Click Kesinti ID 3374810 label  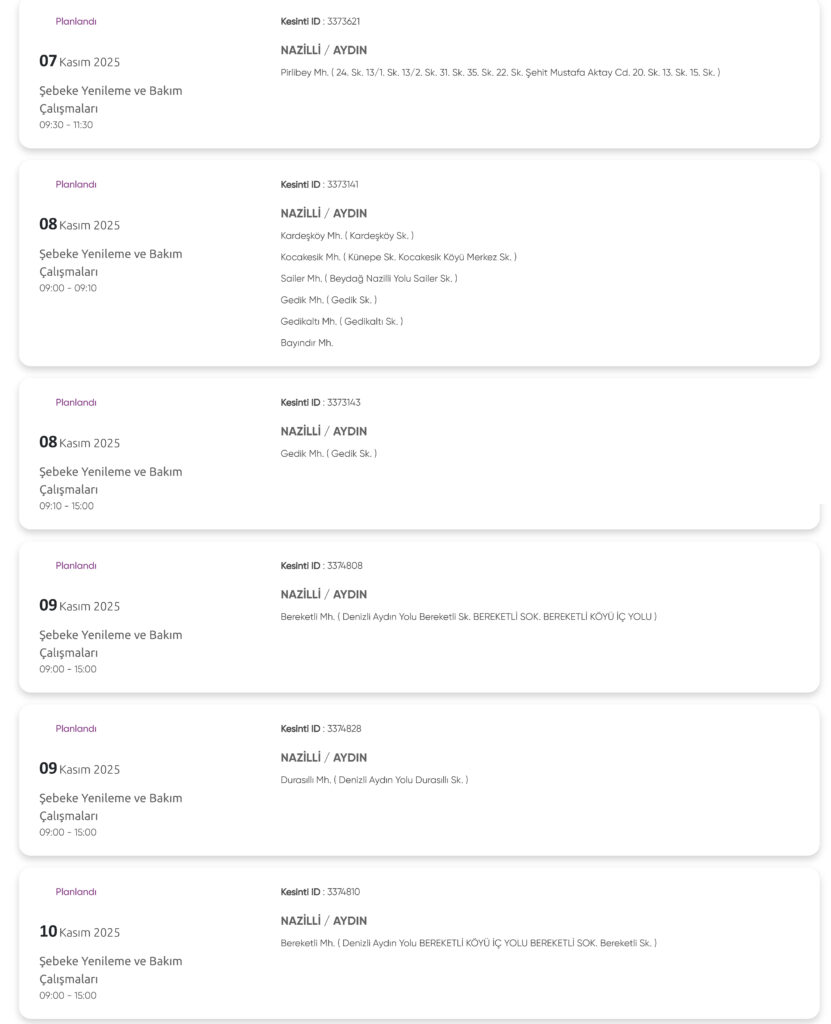(x=321, y=891)
